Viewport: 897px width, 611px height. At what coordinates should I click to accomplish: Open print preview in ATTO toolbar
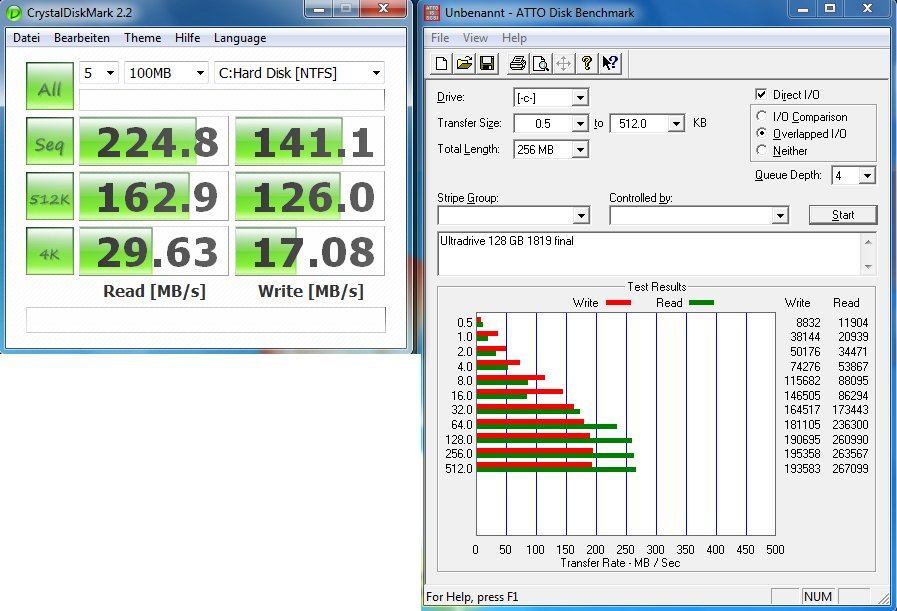click(x=541, y=63)
